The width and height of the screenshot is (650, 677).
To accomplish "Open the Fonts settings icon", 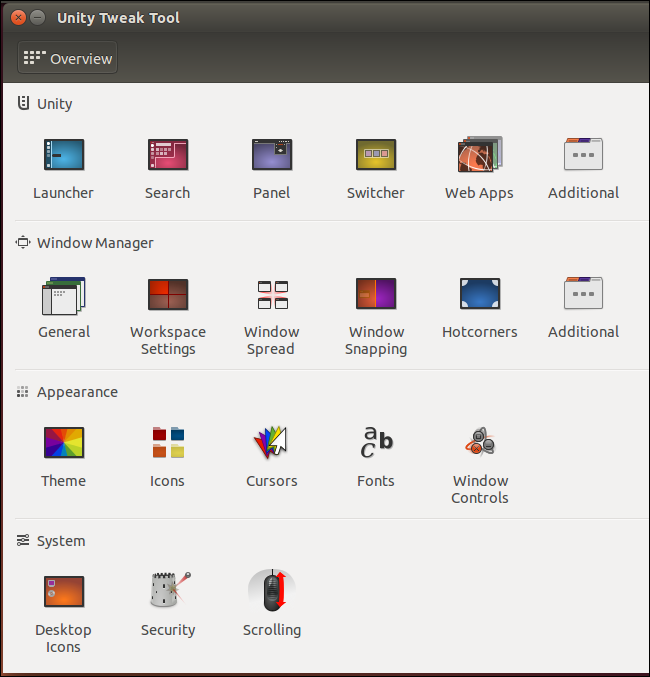I will point(377,442).
